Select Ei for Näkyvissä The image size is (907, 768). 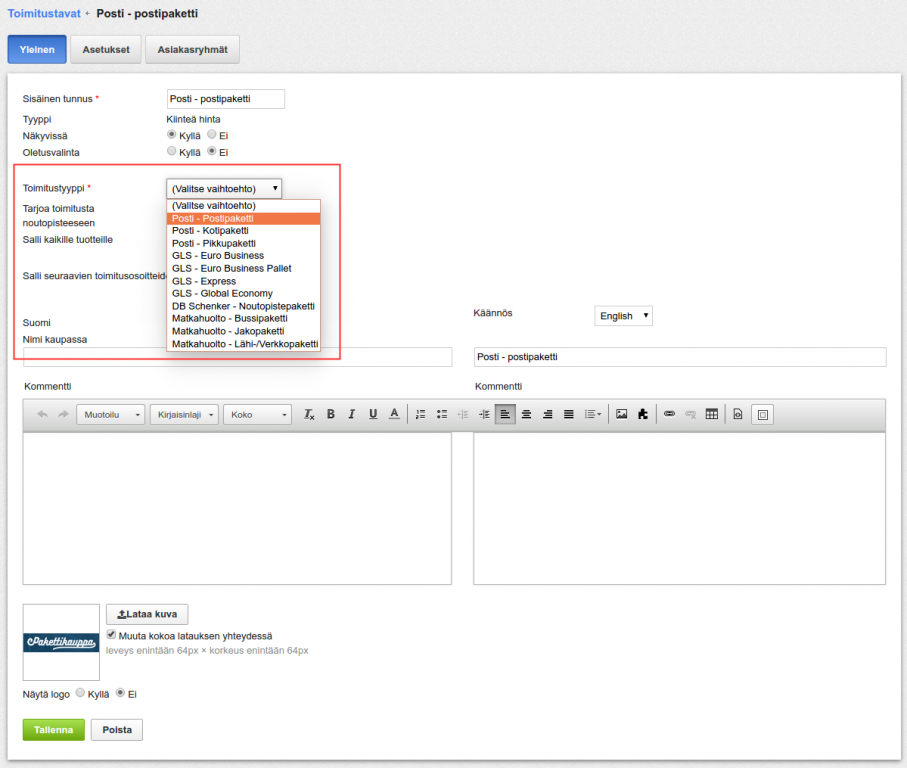tap(212, 134)
